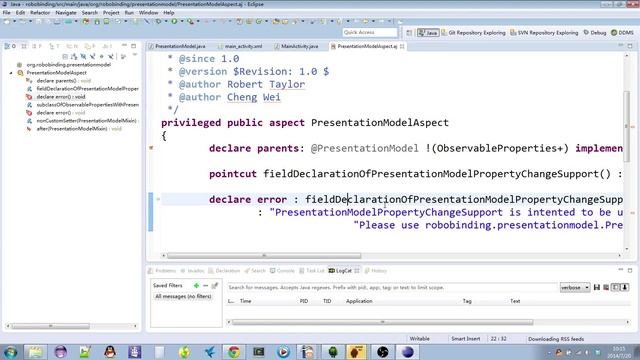Open the External Tools dropdown arrow
The height and width of the screenshot is (360, 640).
coord(198,21)
